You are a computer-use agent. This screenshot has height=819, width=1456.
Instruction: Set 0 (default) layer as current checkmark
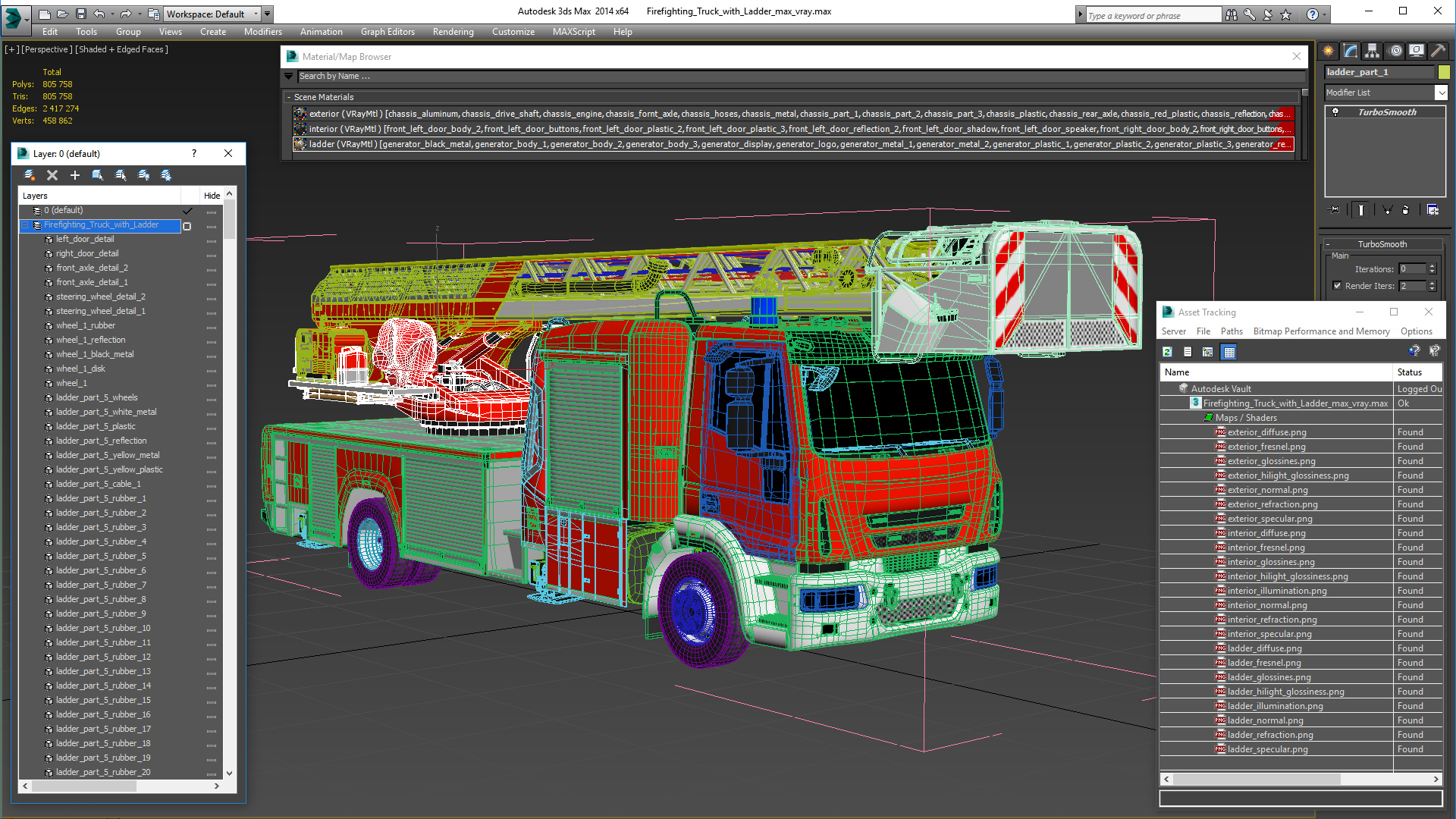(188, 211)
